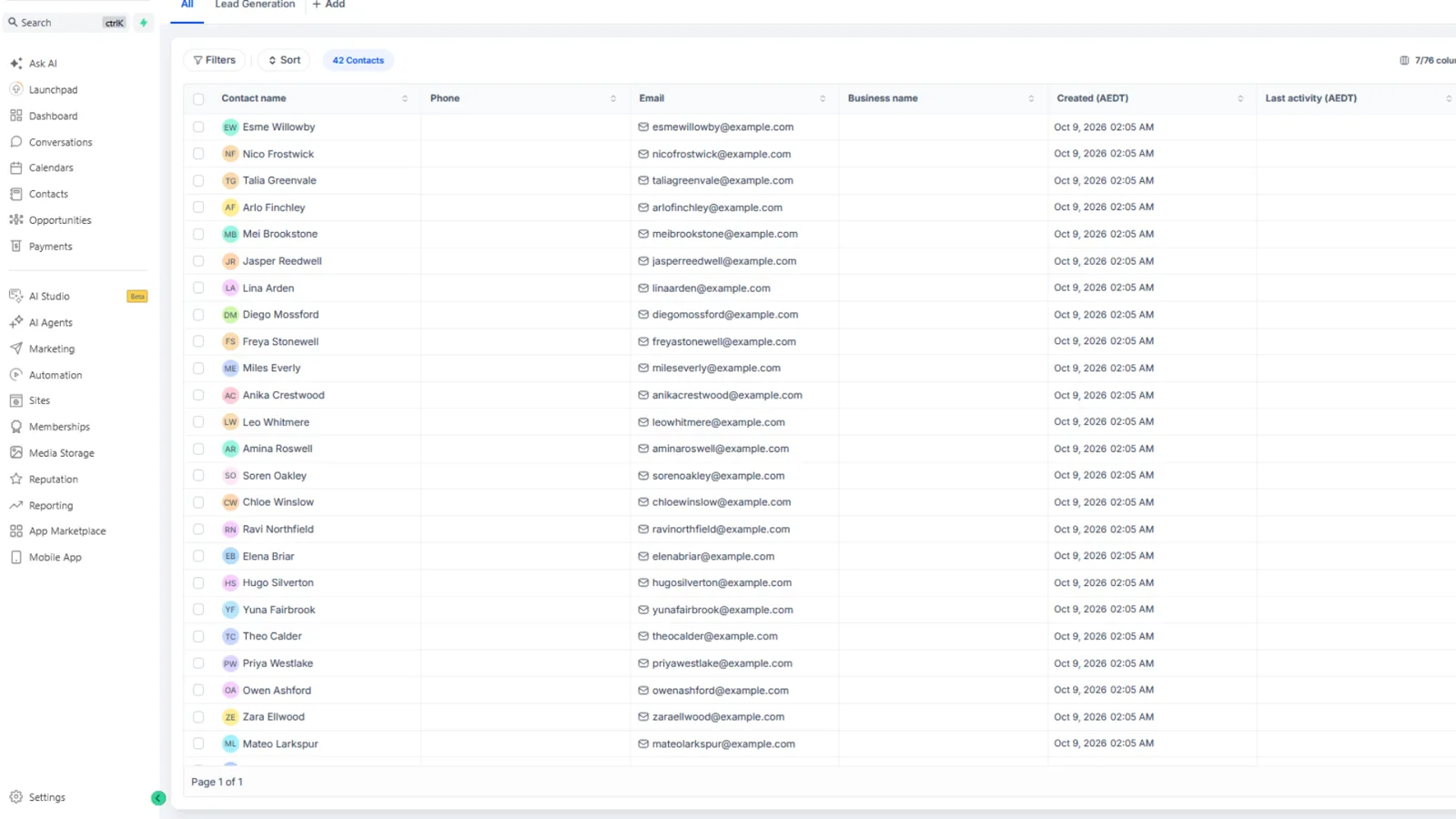Tick the Jasper Reedwell checkbox
This screenshot has height=819, width=1456.
(198, 261)
